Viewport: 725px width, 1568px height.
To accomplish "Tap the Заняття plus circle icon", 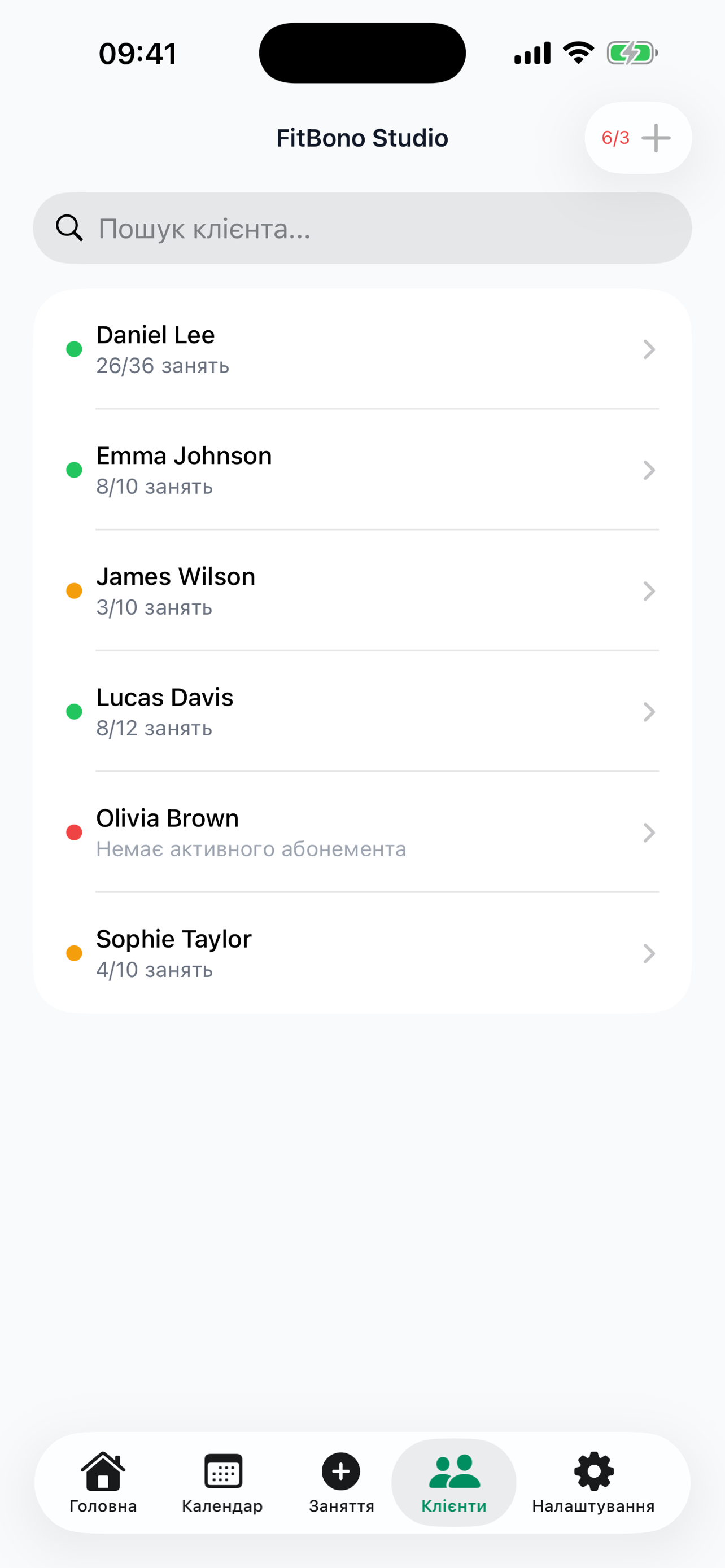I will tap(341, 1471).
